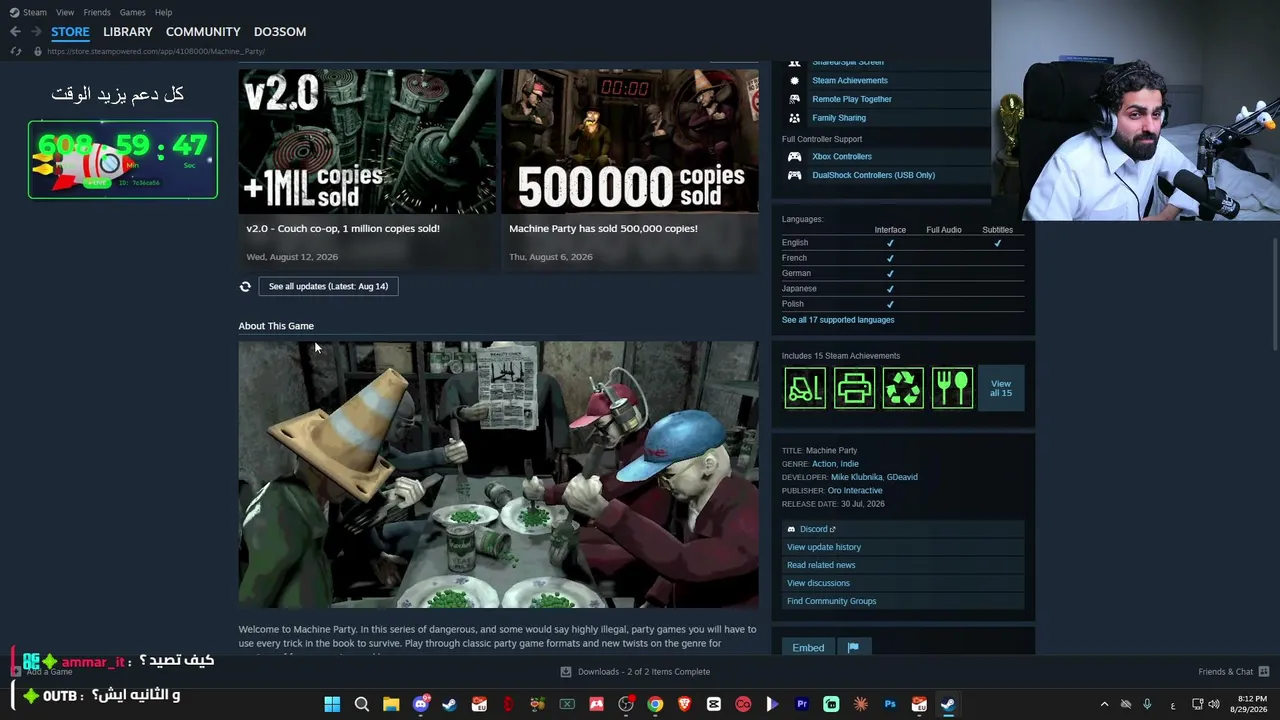Viewport: 1280px width, 720px height.
Task: Go forward with the browser forward arrow
Action: point(36,32)
